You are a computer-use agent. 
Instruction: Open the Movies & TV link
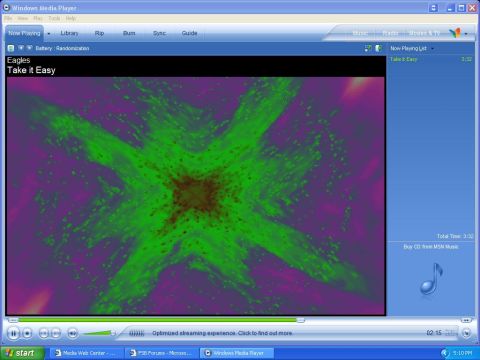click(424, 33)
